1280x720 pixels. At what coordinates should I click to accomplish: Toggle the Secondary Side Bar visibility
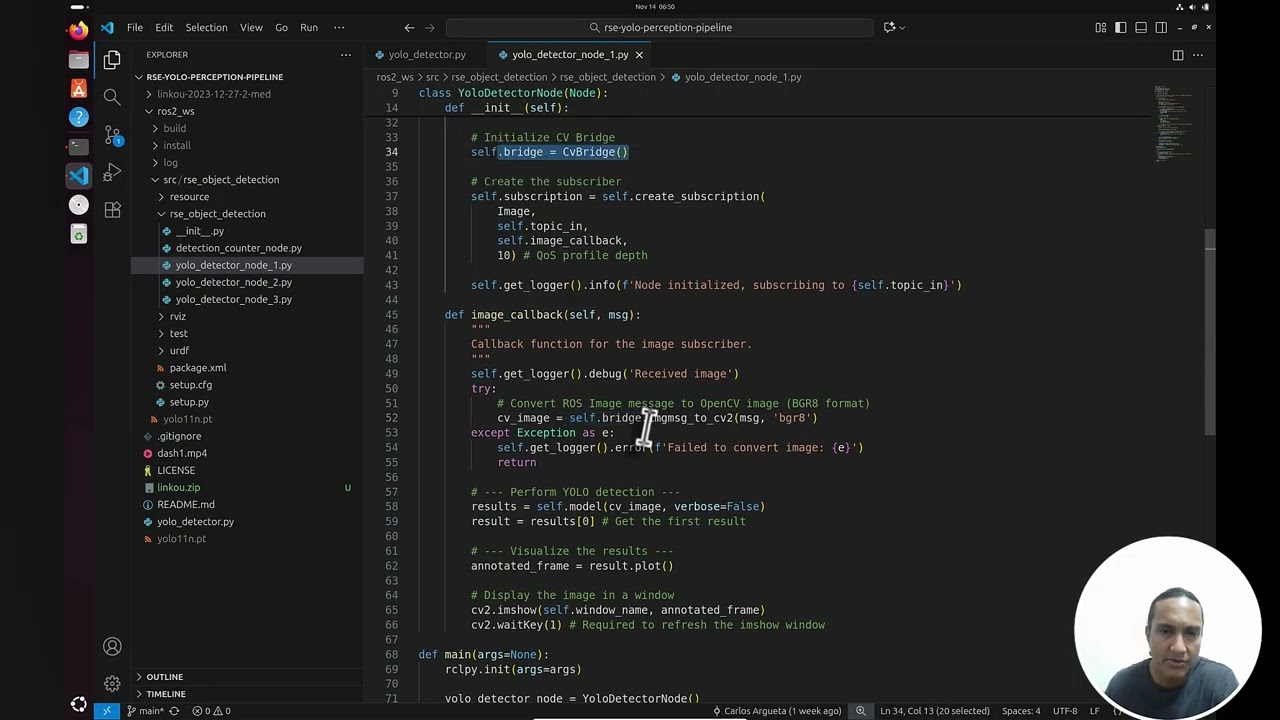(1161, 27)
